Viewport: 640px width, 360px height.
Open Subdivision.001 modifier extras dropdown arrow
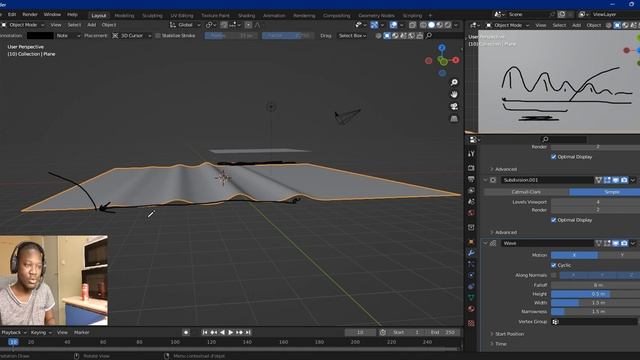point(633,180)
